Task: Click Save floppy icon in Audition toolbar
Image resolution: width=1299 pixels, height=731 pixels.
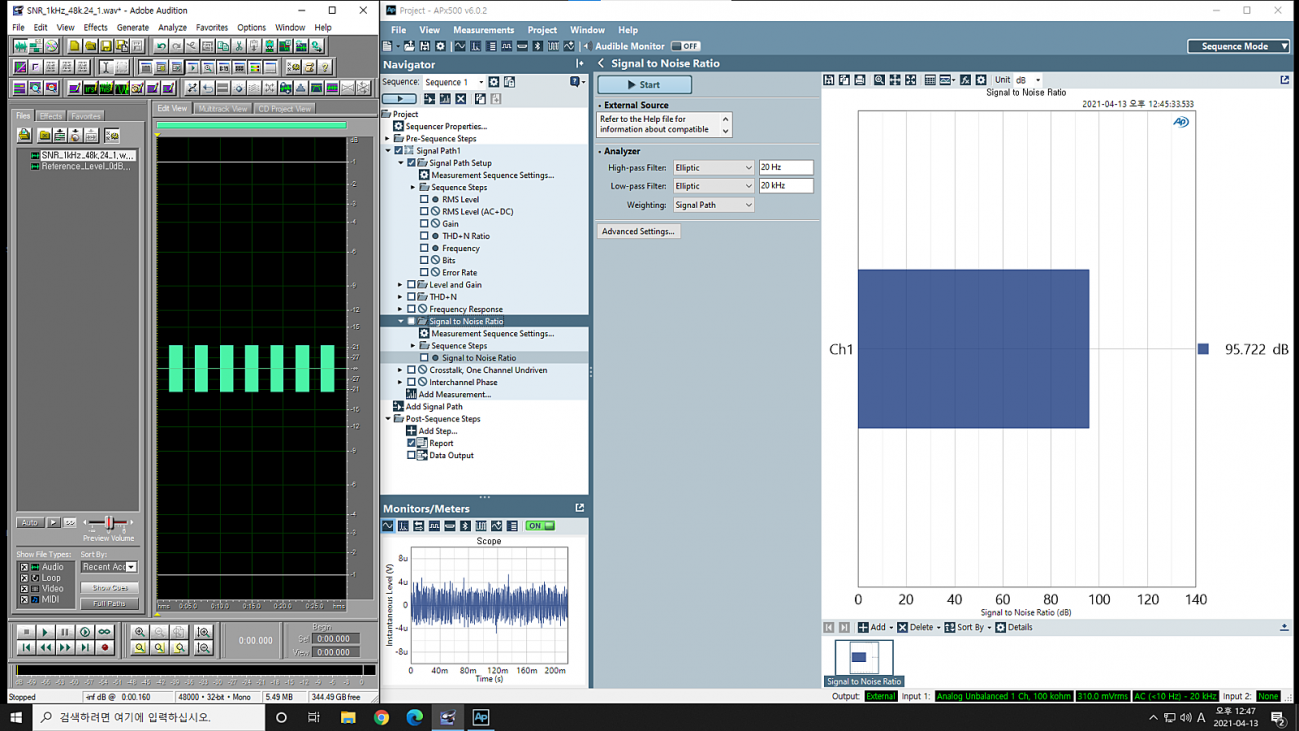Action: click(x=106, y=46)
